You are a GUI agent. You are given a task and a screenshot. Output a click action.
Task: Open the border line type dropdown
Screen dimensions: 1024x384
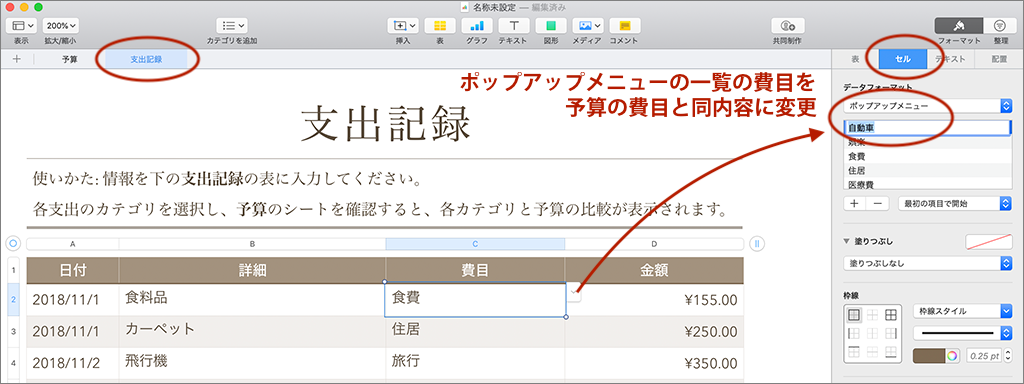coord(962,334)
